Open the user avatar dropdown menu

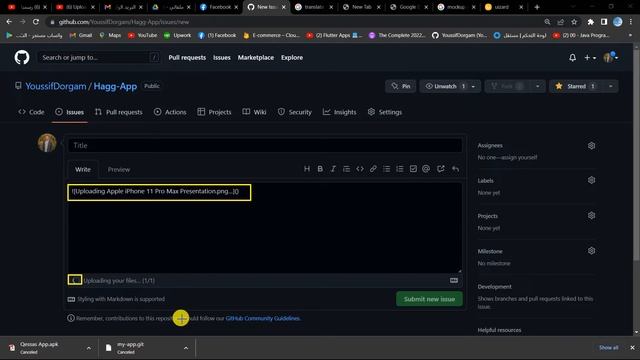611,58
